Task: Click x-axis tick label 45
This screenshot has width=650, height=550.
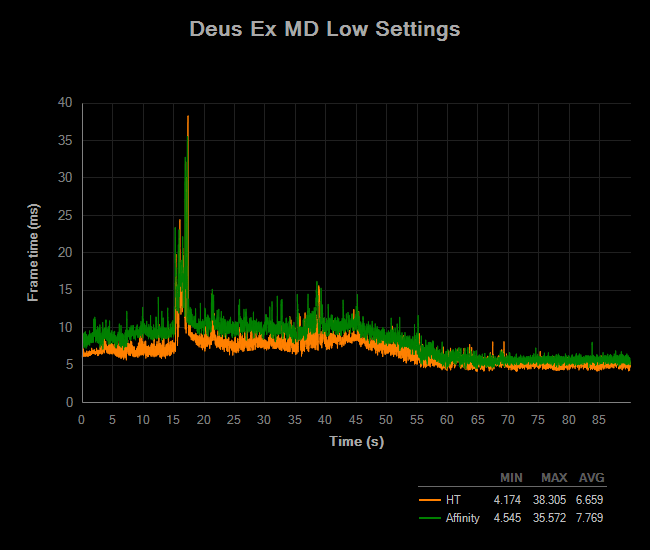Action: (355, 420)
